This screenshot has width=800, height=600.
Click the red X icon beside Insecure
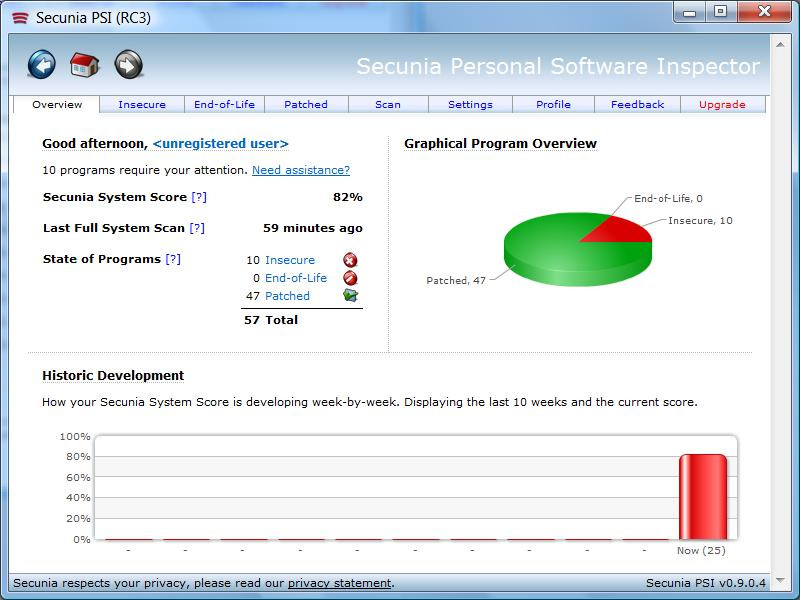(x=350, y=260)
